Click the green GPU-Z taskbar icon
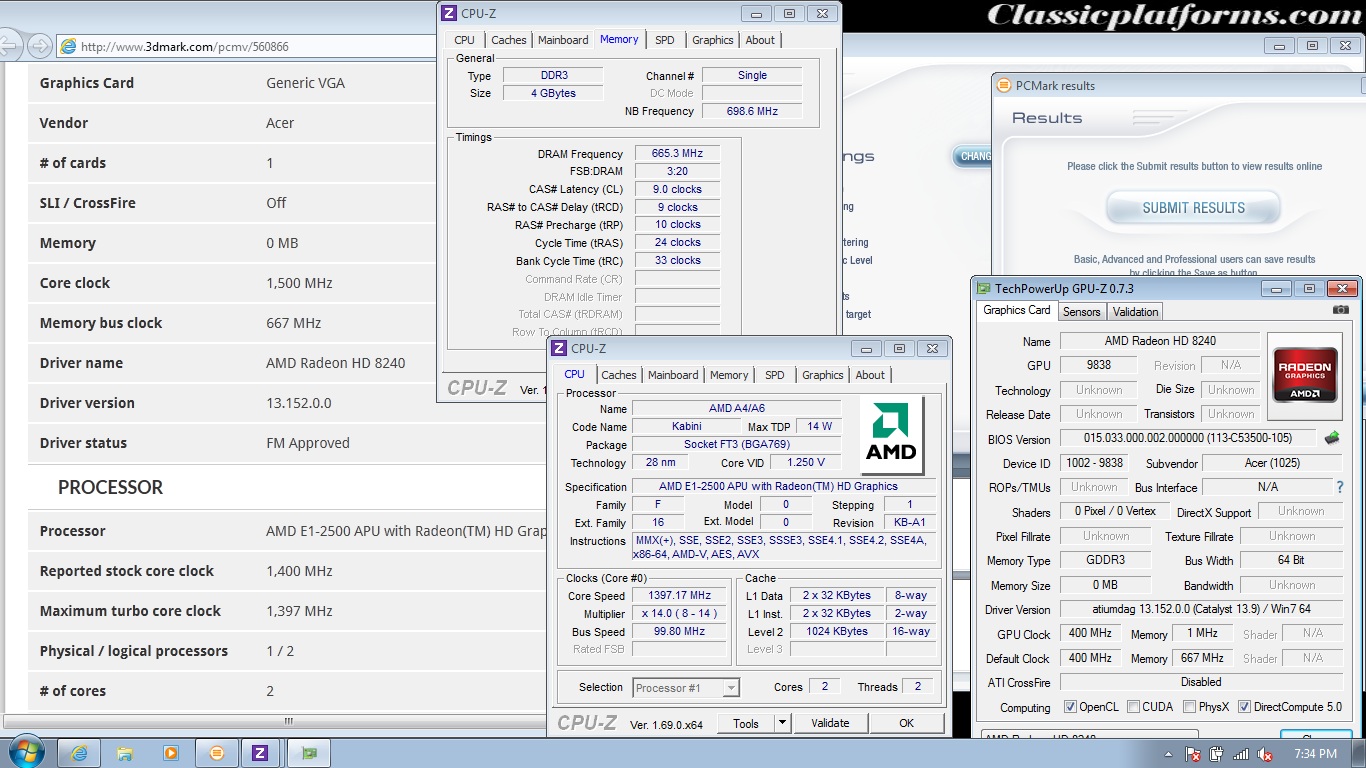 click(309, 753)
